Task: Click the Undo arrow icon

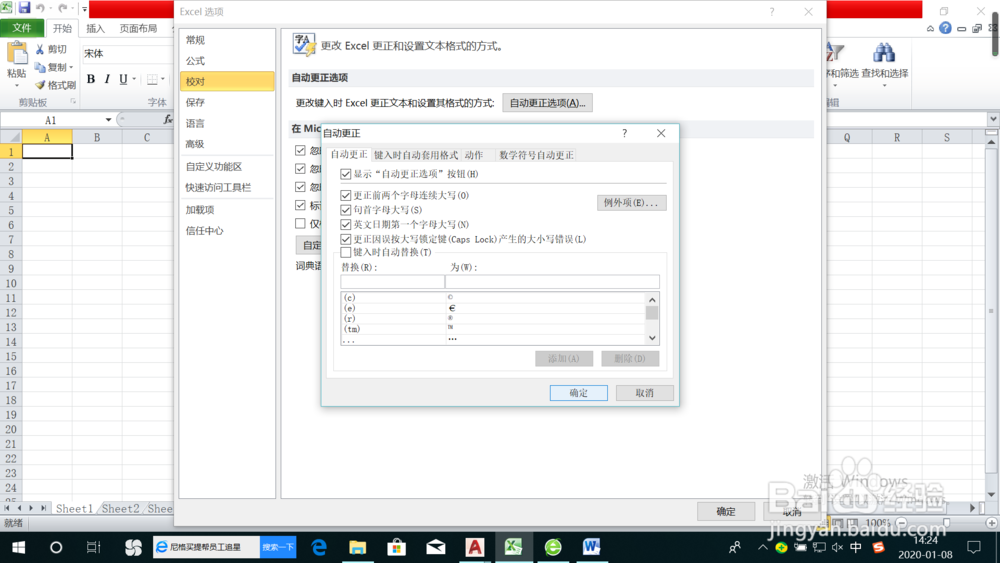Action: pos(40,8)
